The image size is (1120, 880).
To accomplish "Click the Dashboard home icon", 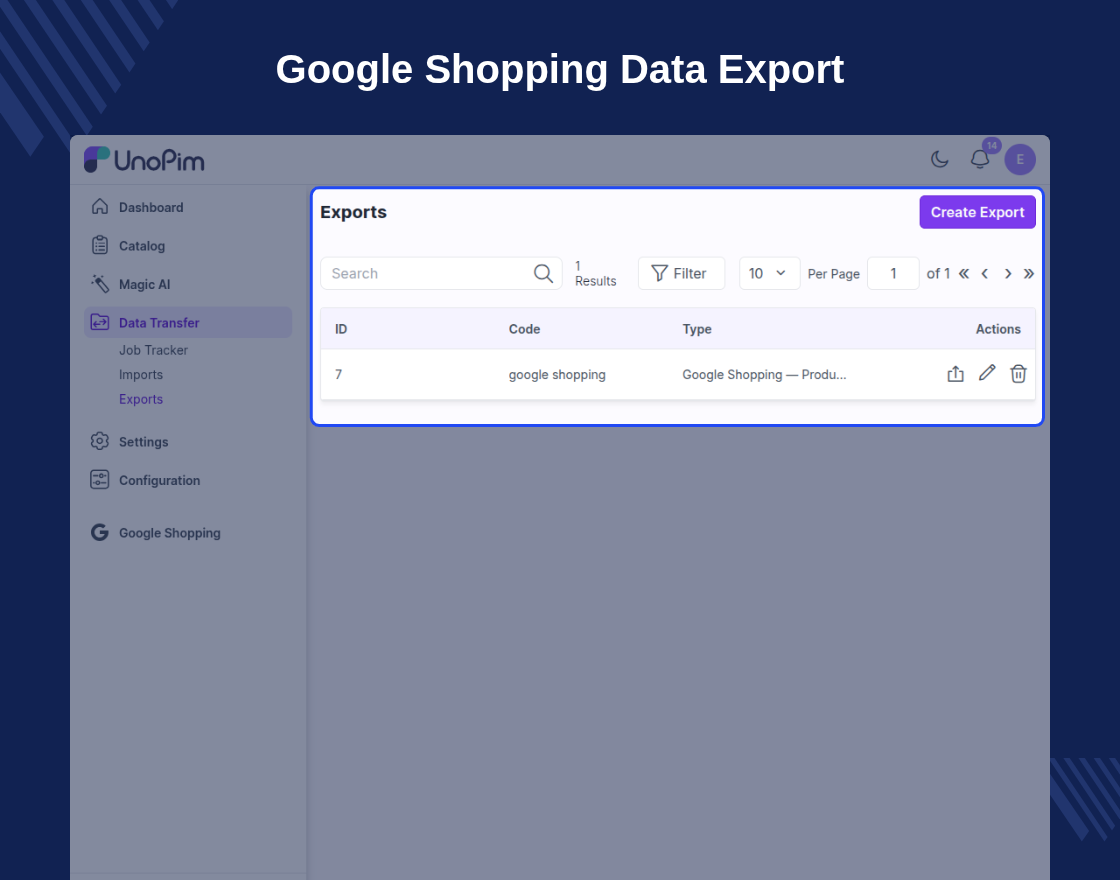I will (x=100, y=206).
